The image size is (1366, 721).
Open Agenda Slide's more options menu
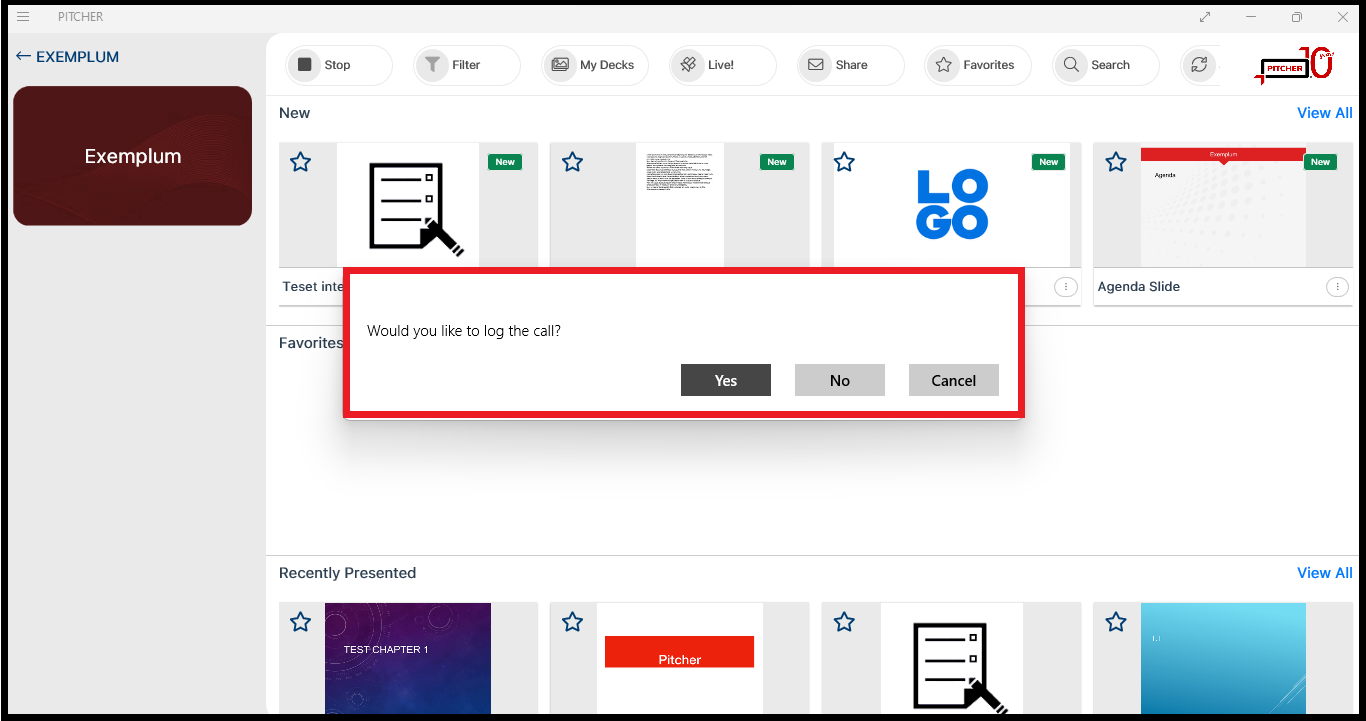click(x=1336, y=287)
